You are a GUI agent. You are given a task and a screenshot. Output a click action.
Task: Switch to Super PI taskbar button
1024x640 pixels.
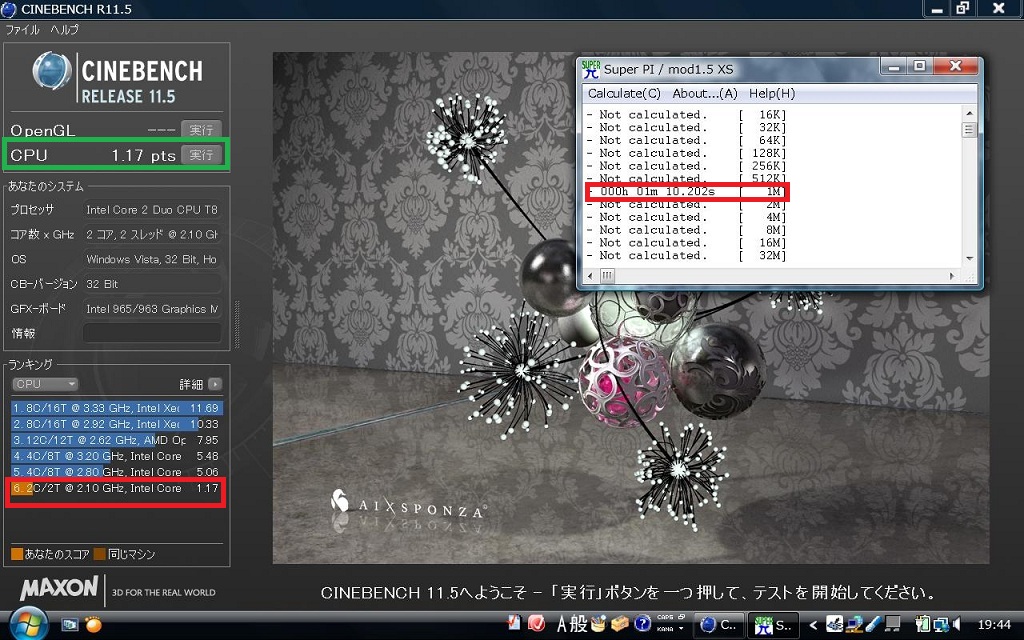point(773,625)
